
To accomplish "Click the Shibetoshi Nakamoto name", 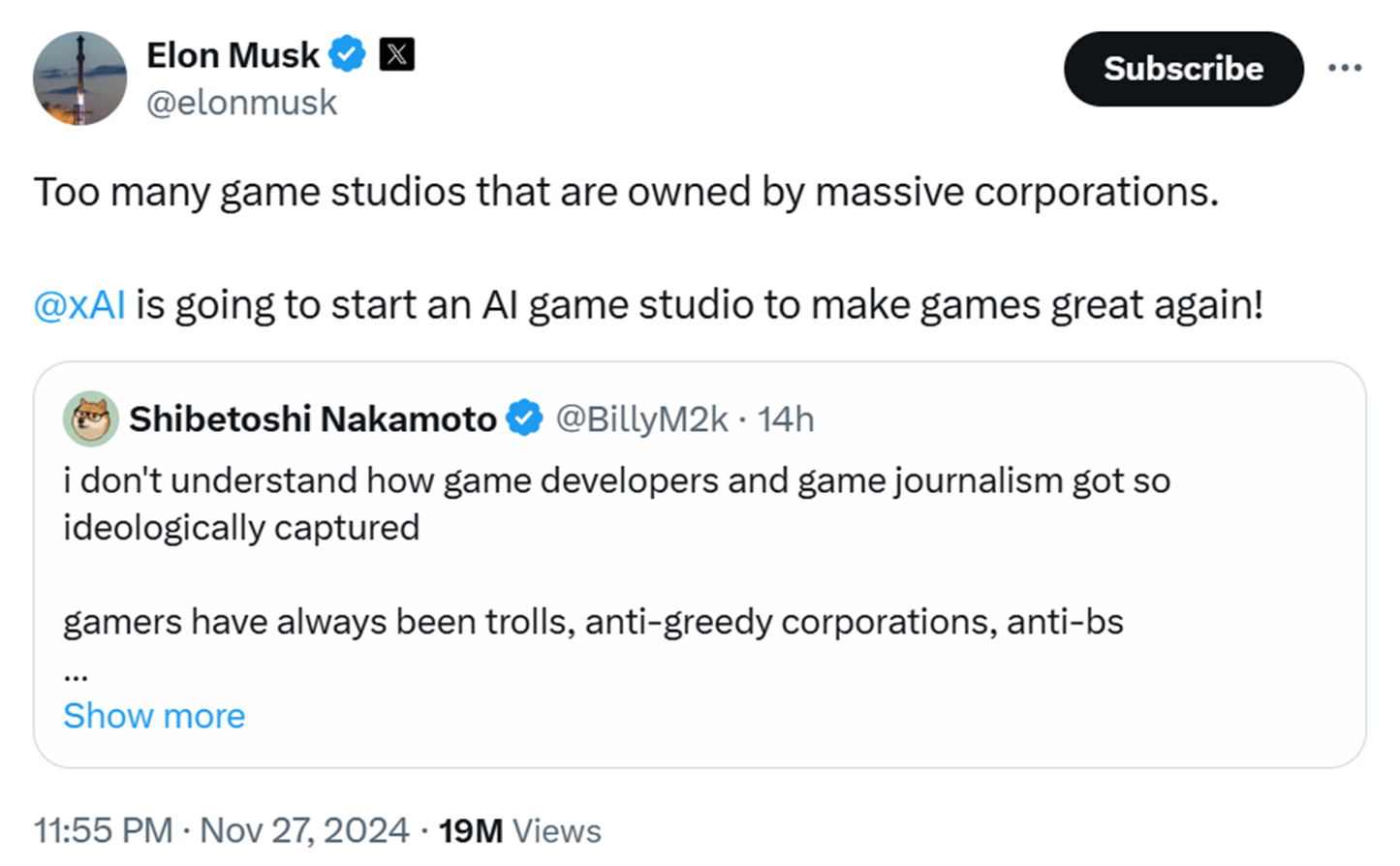I will [x=312, y=419].
